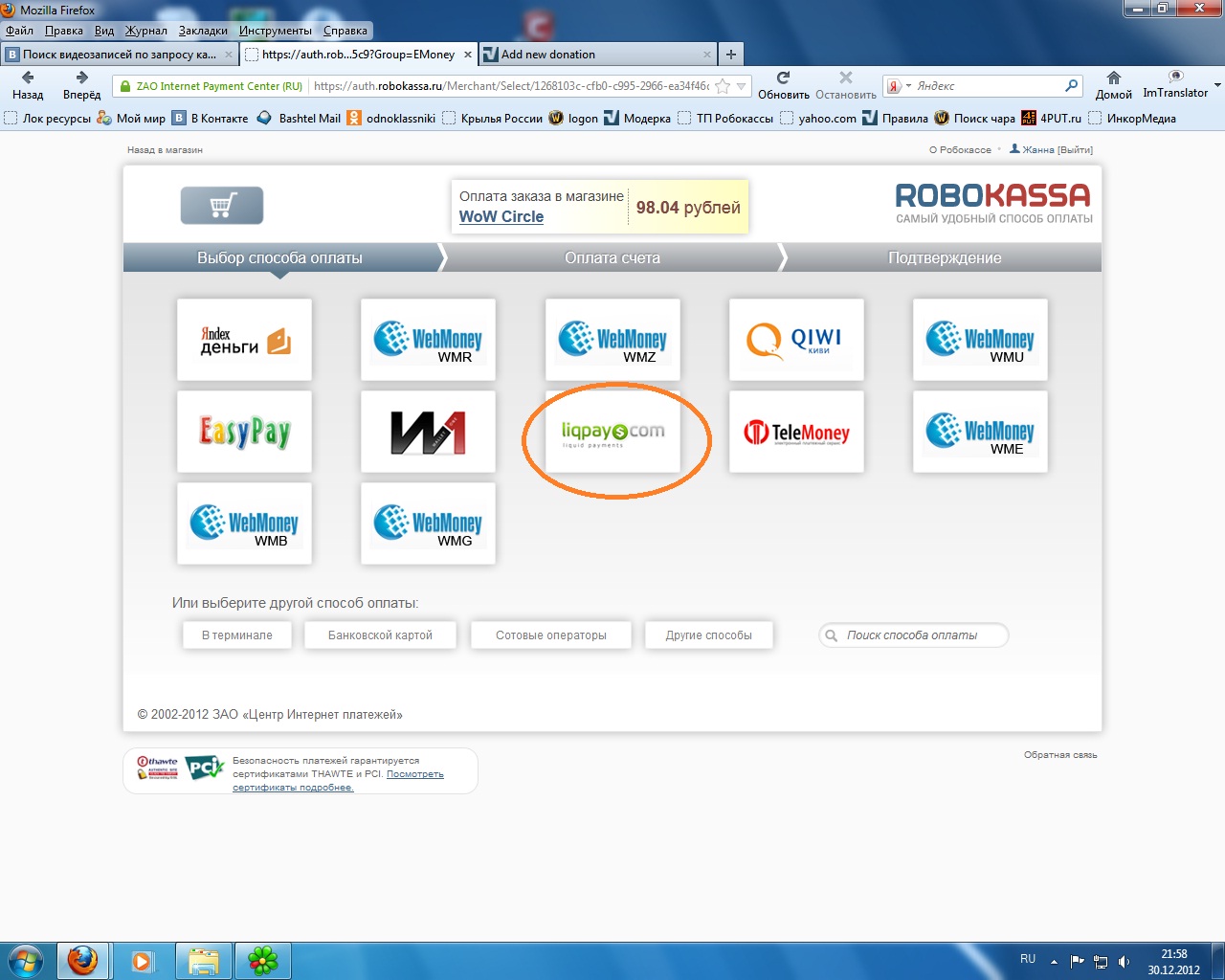Screen dimensions: 1225x980
Task: Select the black-red W1 wallet tile
Action: pyautogui.click(x=428, y=432)
